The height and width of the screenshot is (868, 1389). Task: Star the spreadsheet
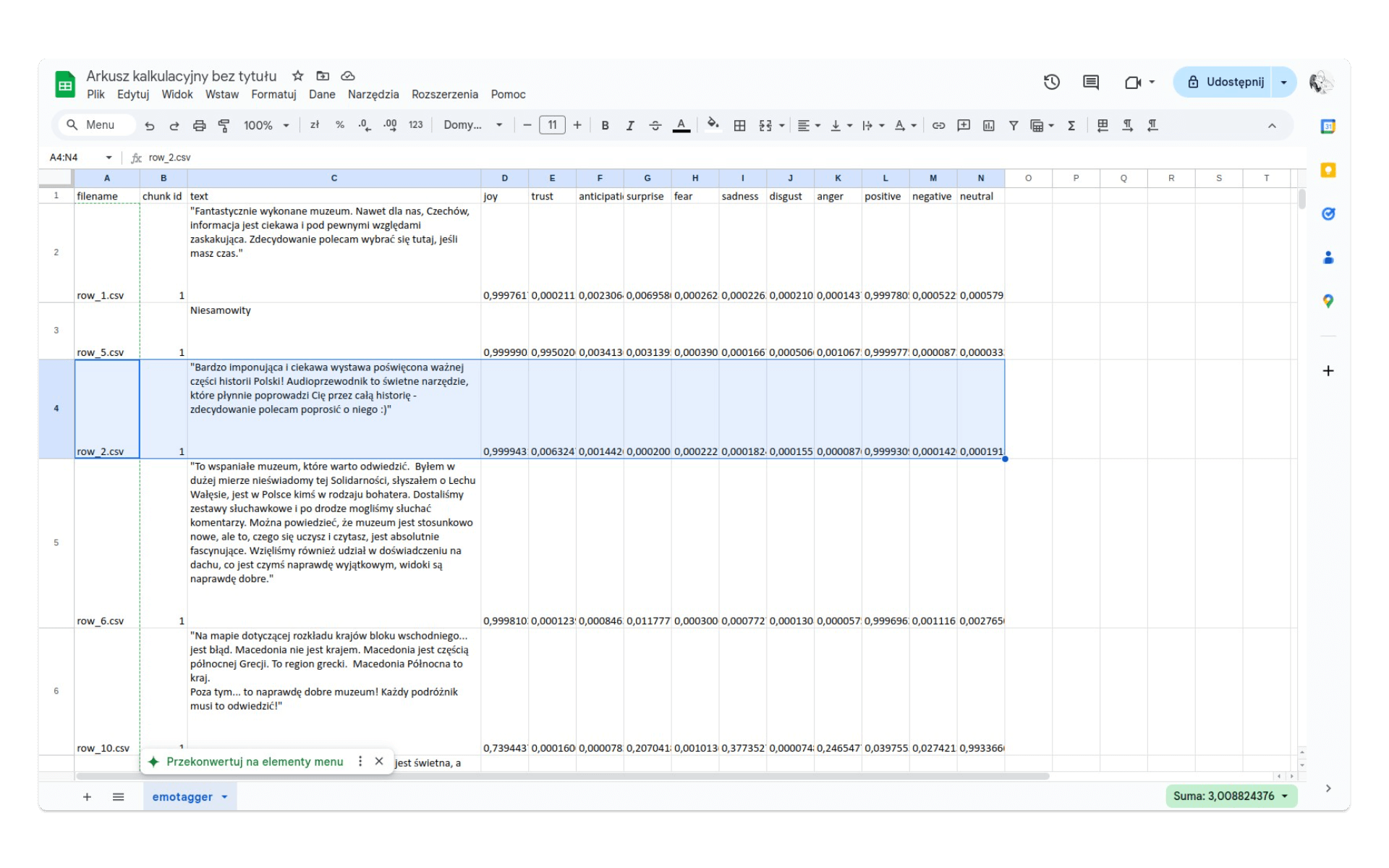point(298,76)
